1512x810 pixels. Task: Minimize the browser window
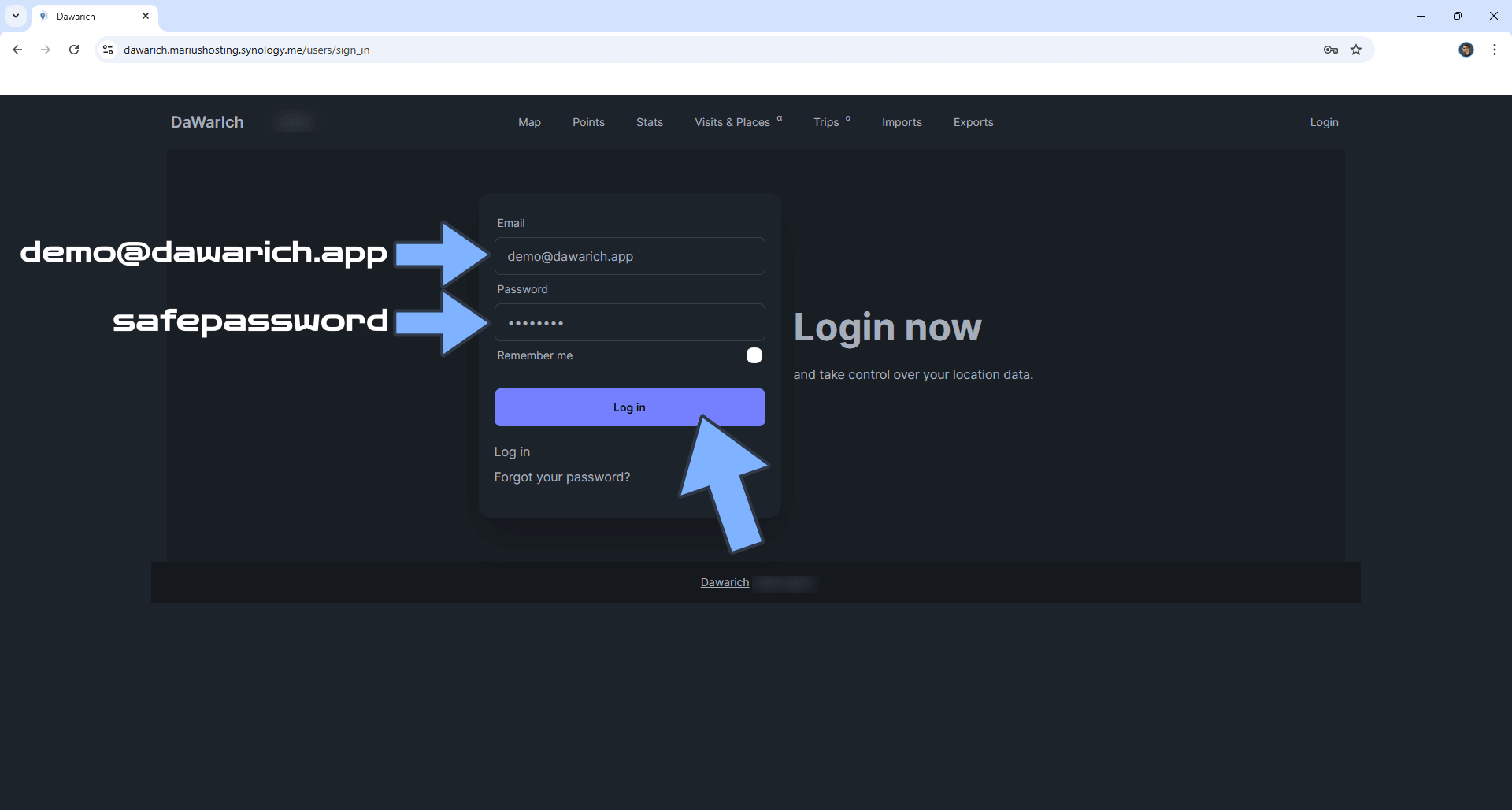(x=1421, y=16)
